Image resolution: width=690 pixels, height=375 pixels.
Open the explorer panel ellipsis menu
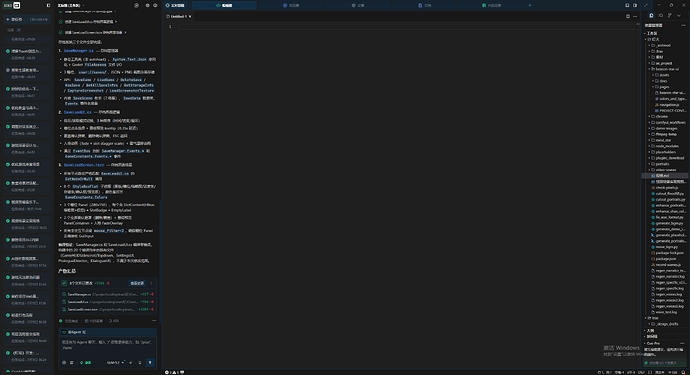(683, 26)
